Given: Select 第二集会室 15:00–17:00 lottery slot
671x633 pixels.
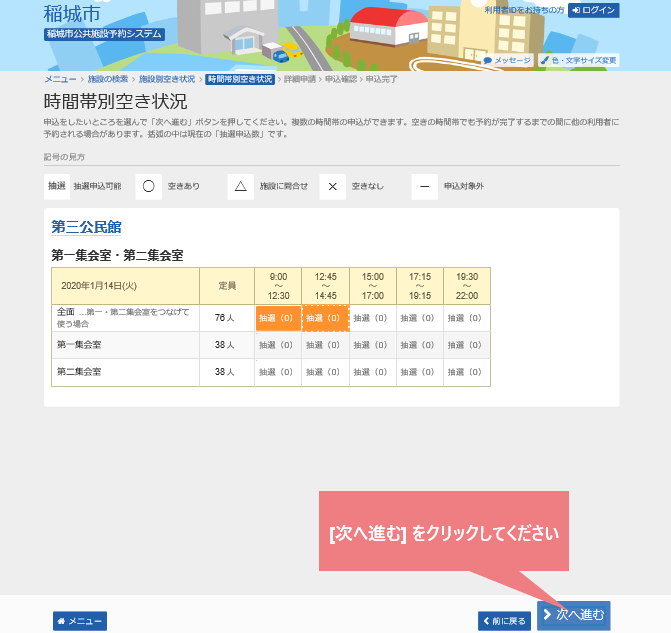Looking at the screenshot, I should pos(373,372).
